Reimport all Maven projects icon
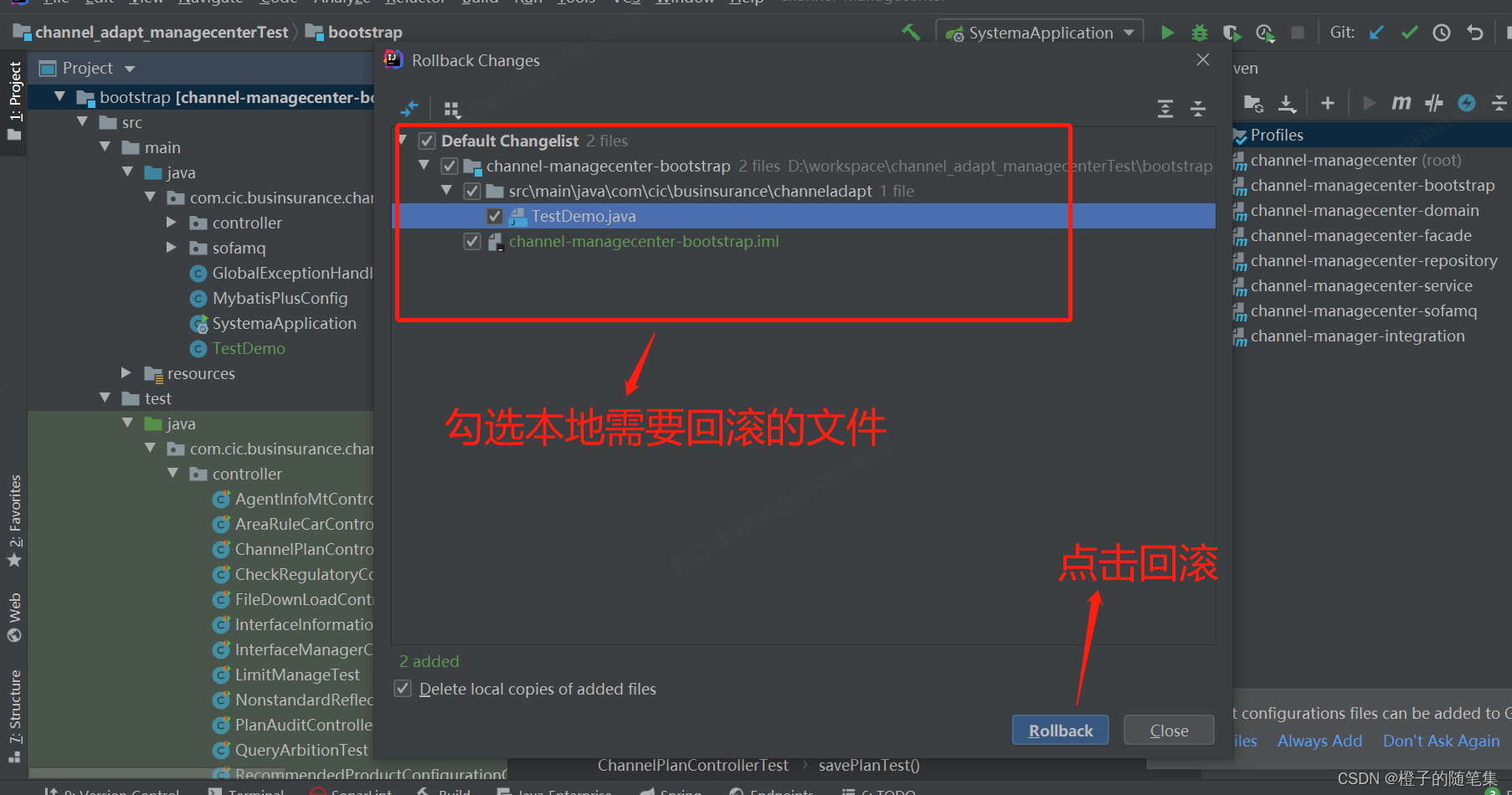Viewport: 1512px width, 795px height. 1253,103
